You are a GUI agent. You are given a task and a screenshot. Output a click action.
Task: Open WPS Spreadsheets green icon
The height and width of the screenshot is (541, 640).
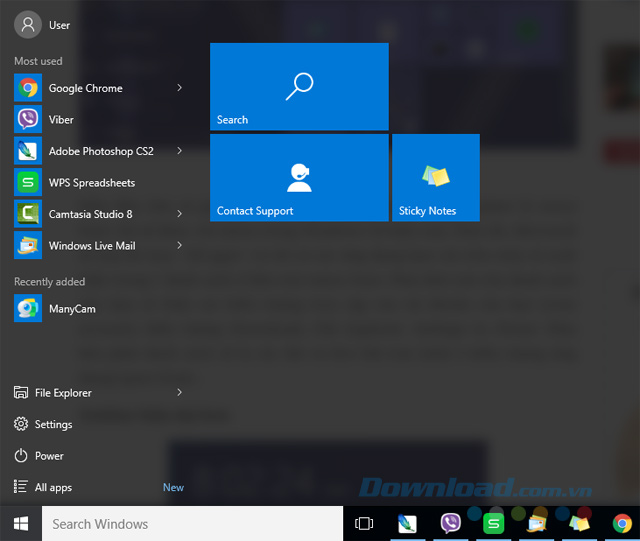(x=28, y=182)
